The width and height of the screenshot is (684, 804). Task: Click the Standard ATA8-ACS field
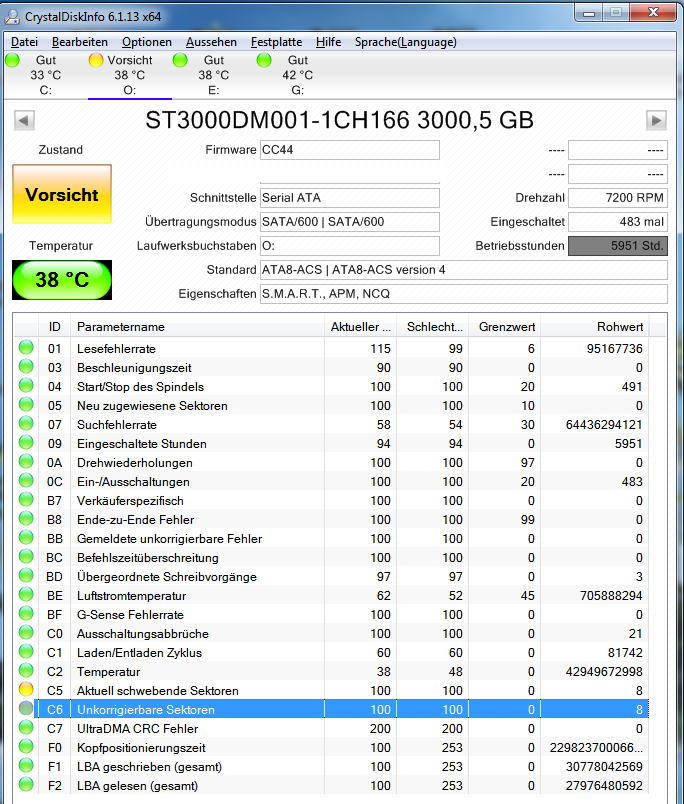click(464, 270)
